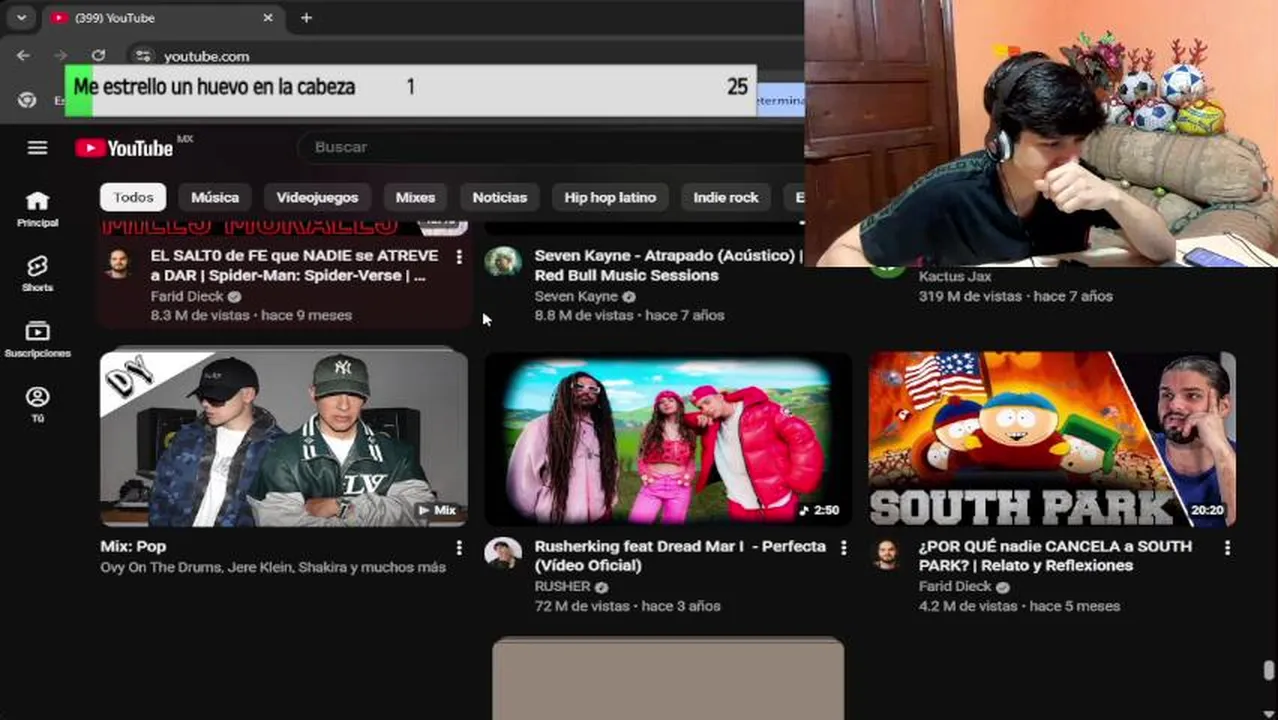Click '8.3 M de vistas · hace 9 meses'

(x=251, y=315)
